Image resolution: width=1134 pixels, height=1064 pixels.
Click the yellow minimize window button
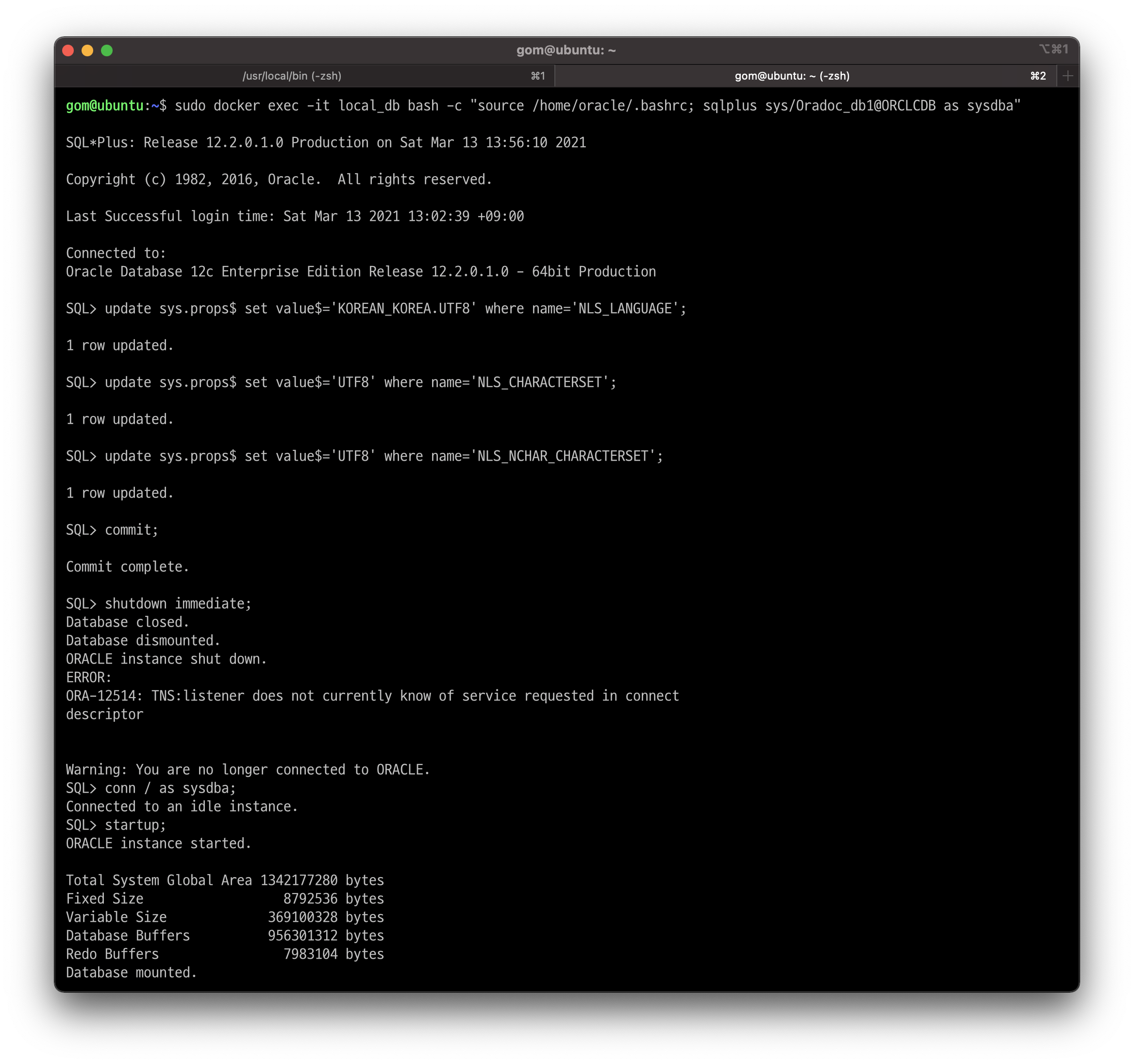click(87, 51)
